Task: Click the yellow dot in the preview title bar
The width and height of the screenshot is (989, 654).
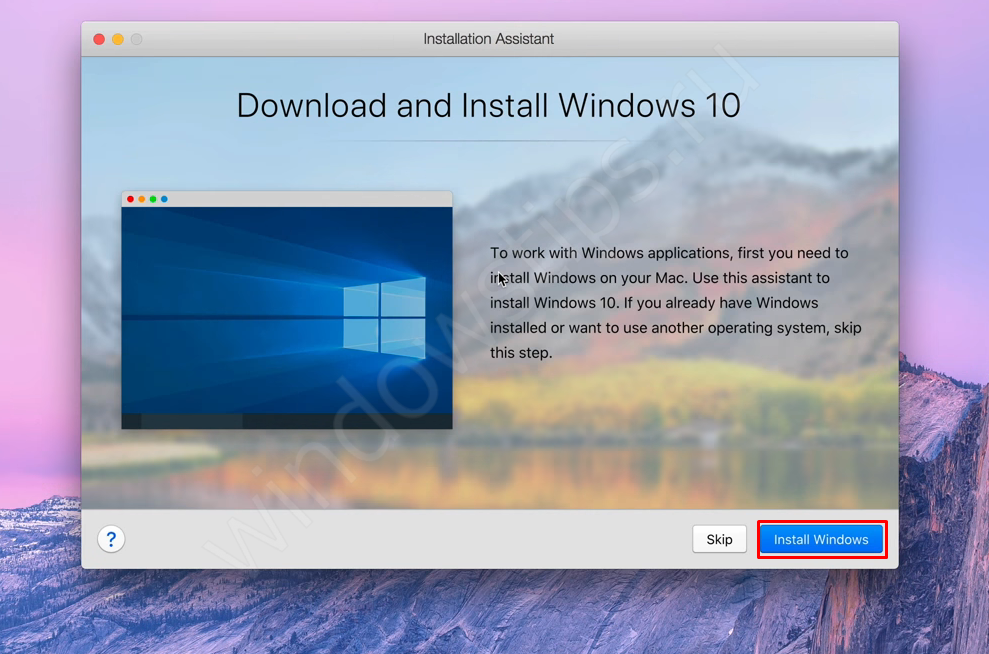Action: [142, 199]
